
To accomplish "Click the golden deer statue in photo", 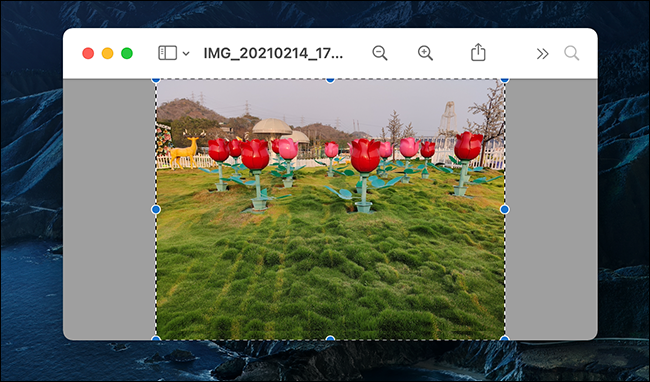I will (185, 150).
